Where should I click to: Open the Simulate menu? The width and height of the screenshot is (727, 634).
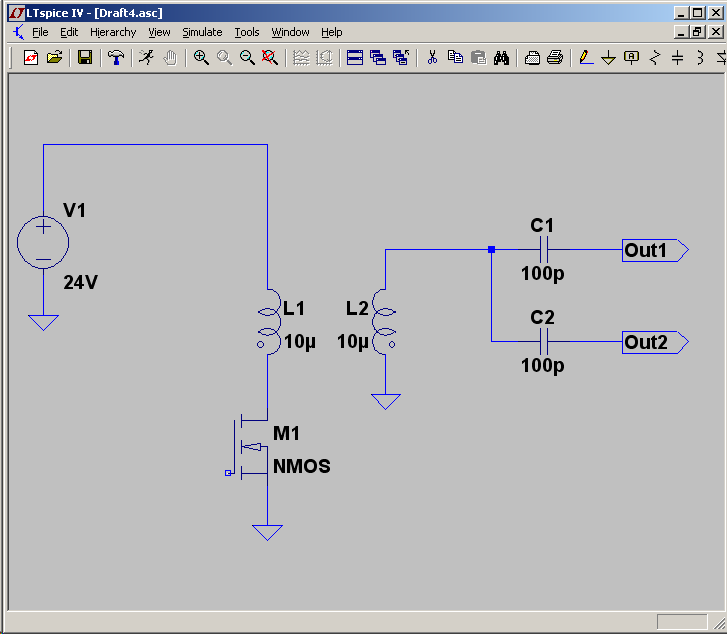coord(202,32)
